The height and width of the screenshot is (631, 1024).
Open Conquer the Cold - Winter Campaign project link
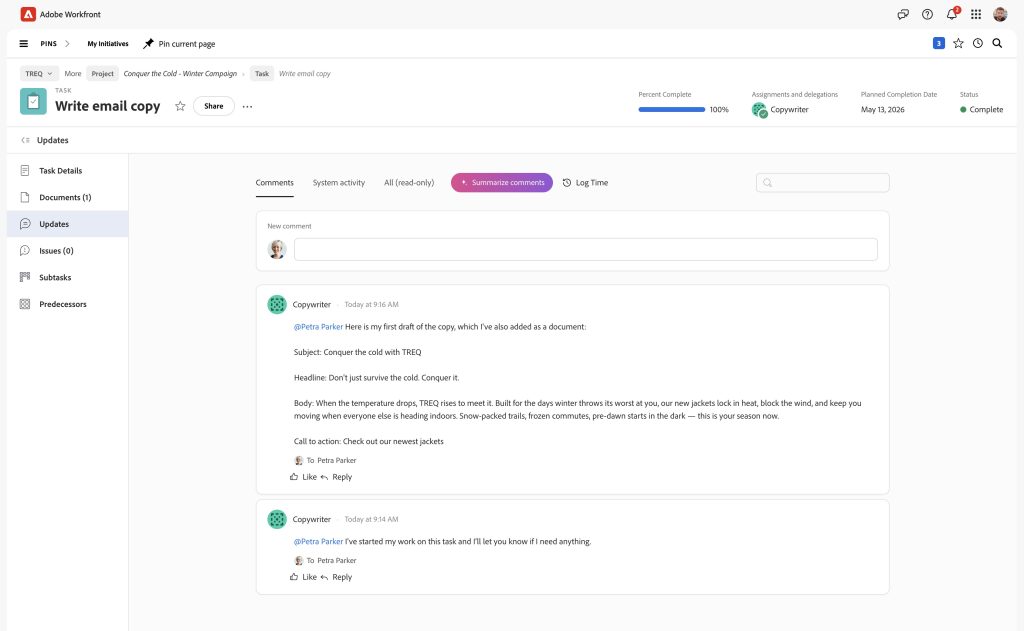coord(180,74)
